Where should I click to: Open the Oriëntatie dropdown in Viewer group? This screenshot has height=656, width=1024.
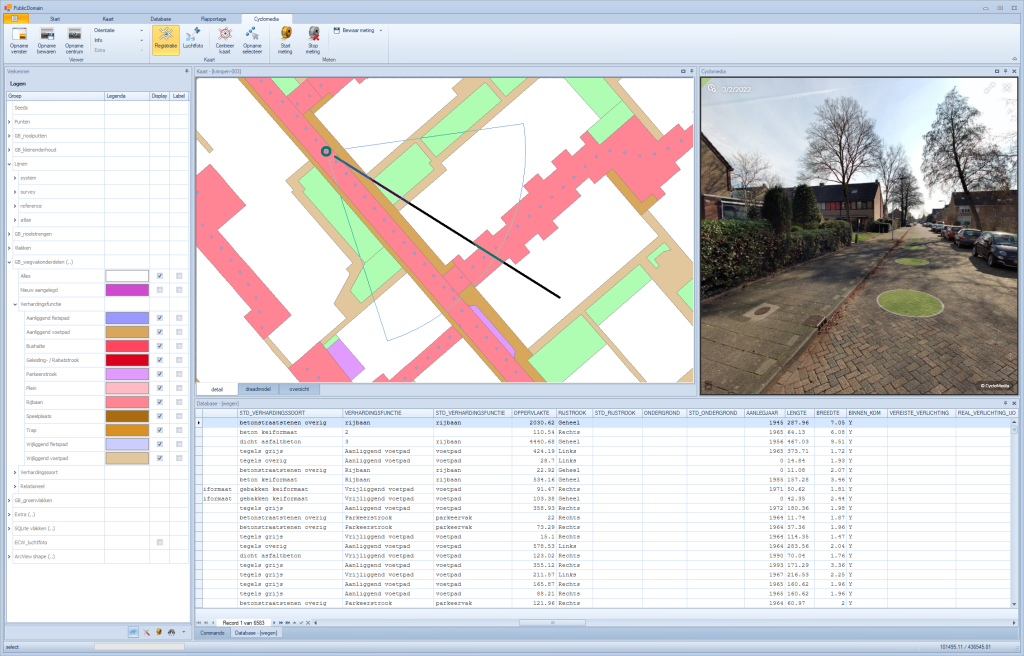pos(142,30)
